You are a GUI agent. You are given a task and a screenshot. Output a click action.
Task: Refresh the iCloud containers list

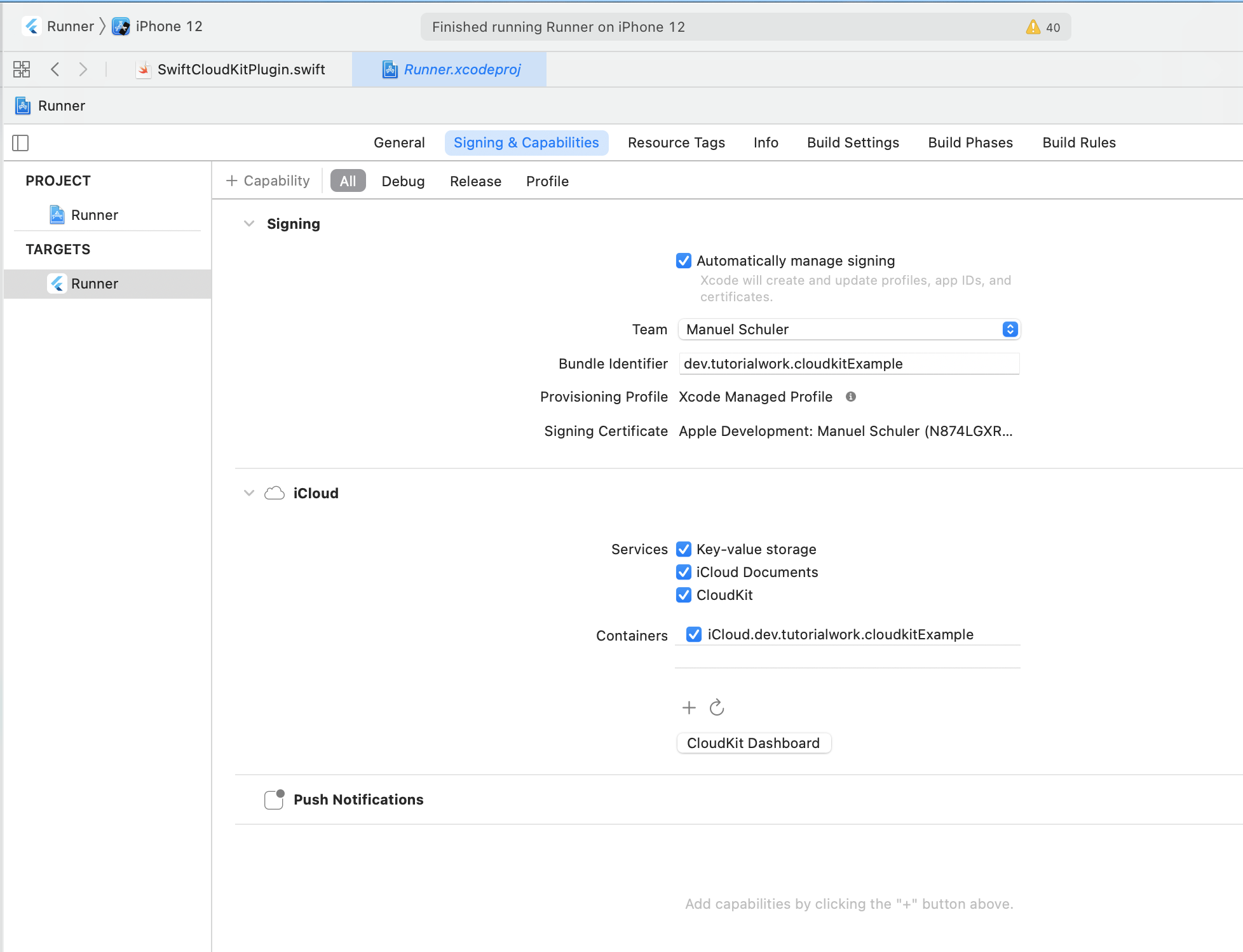[717, 707]
